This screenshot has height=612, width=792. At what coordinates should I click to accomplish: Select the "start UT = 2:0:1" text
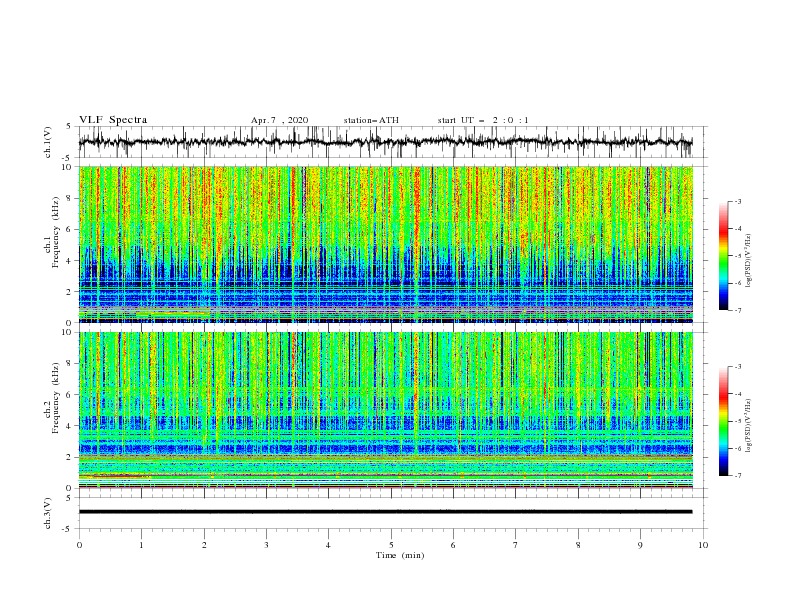pyautogui.click(x=483, y=120)
